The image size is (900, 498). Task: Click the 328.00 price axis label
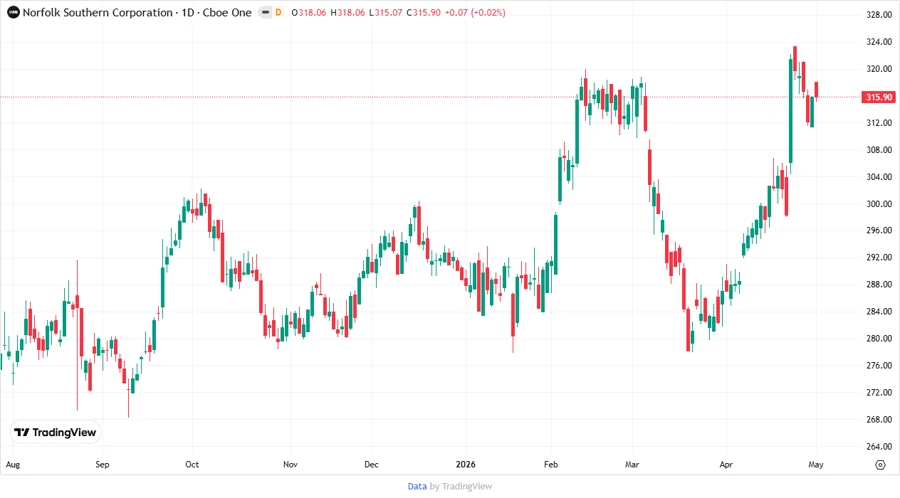point(879,15)
